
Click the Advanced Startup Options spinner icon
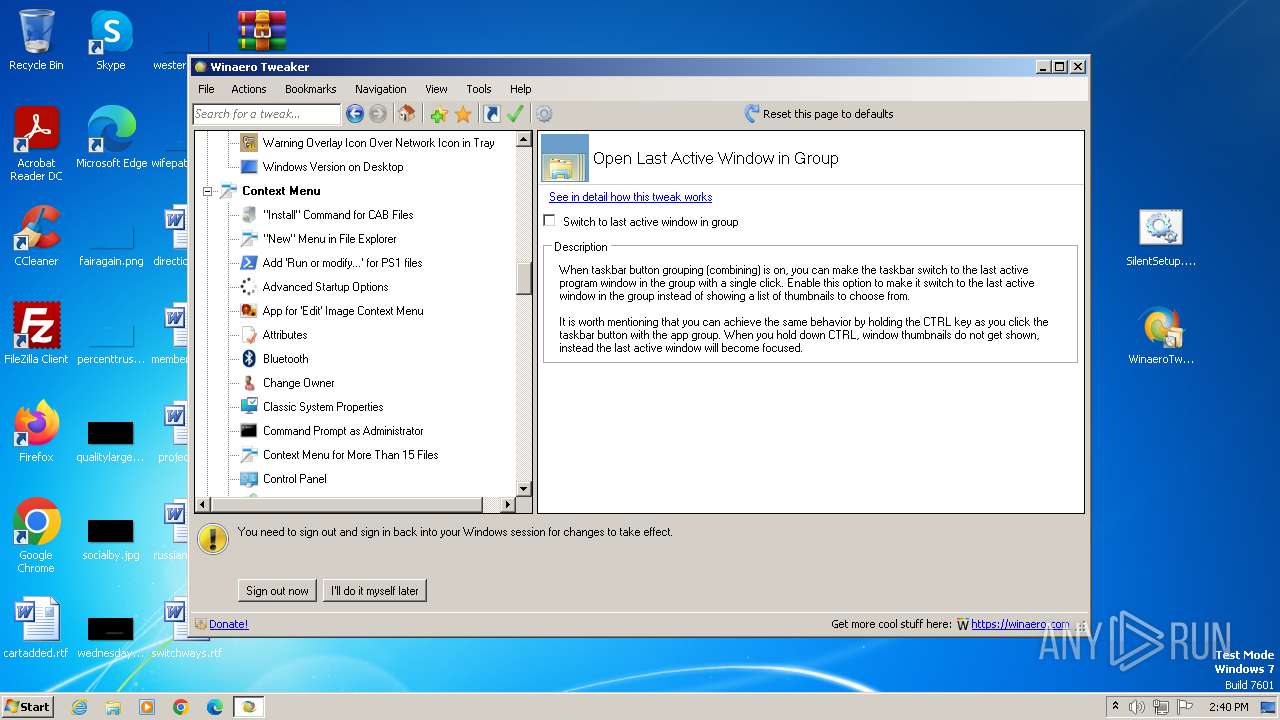point(249,287)
